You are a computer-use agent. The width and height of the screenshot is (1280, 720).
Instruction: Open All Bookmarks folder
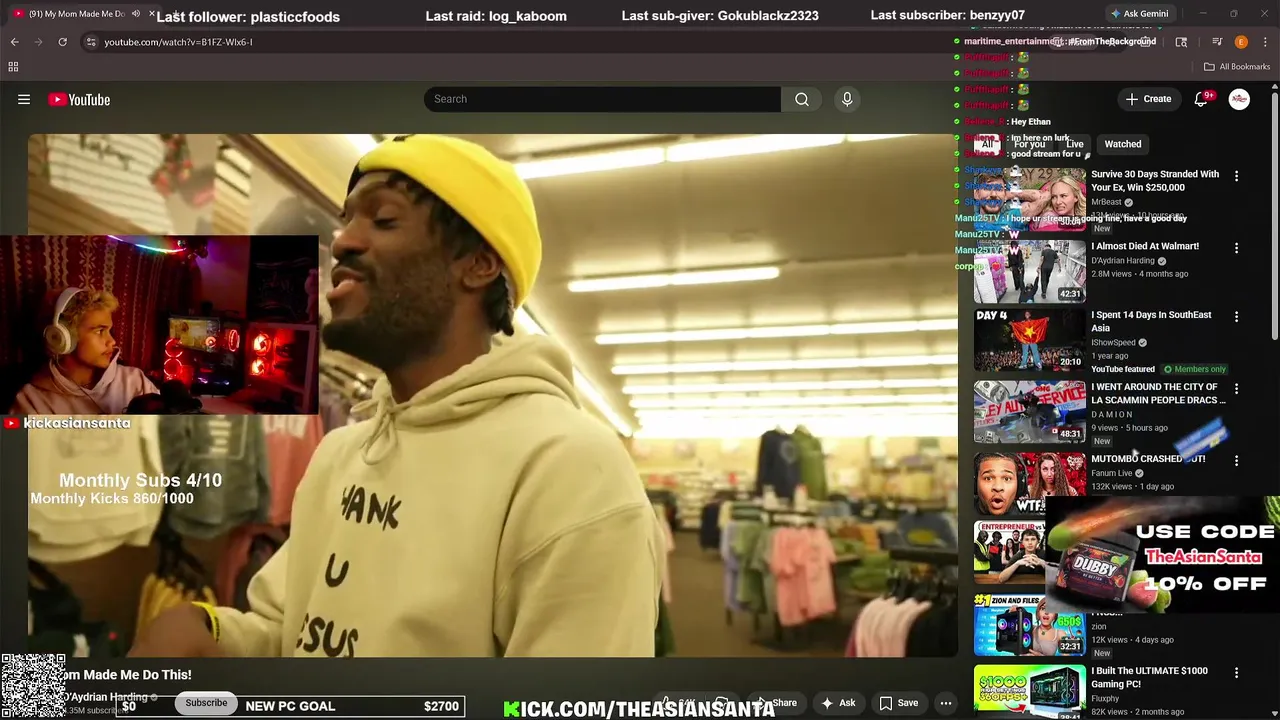click(1237, 67)
